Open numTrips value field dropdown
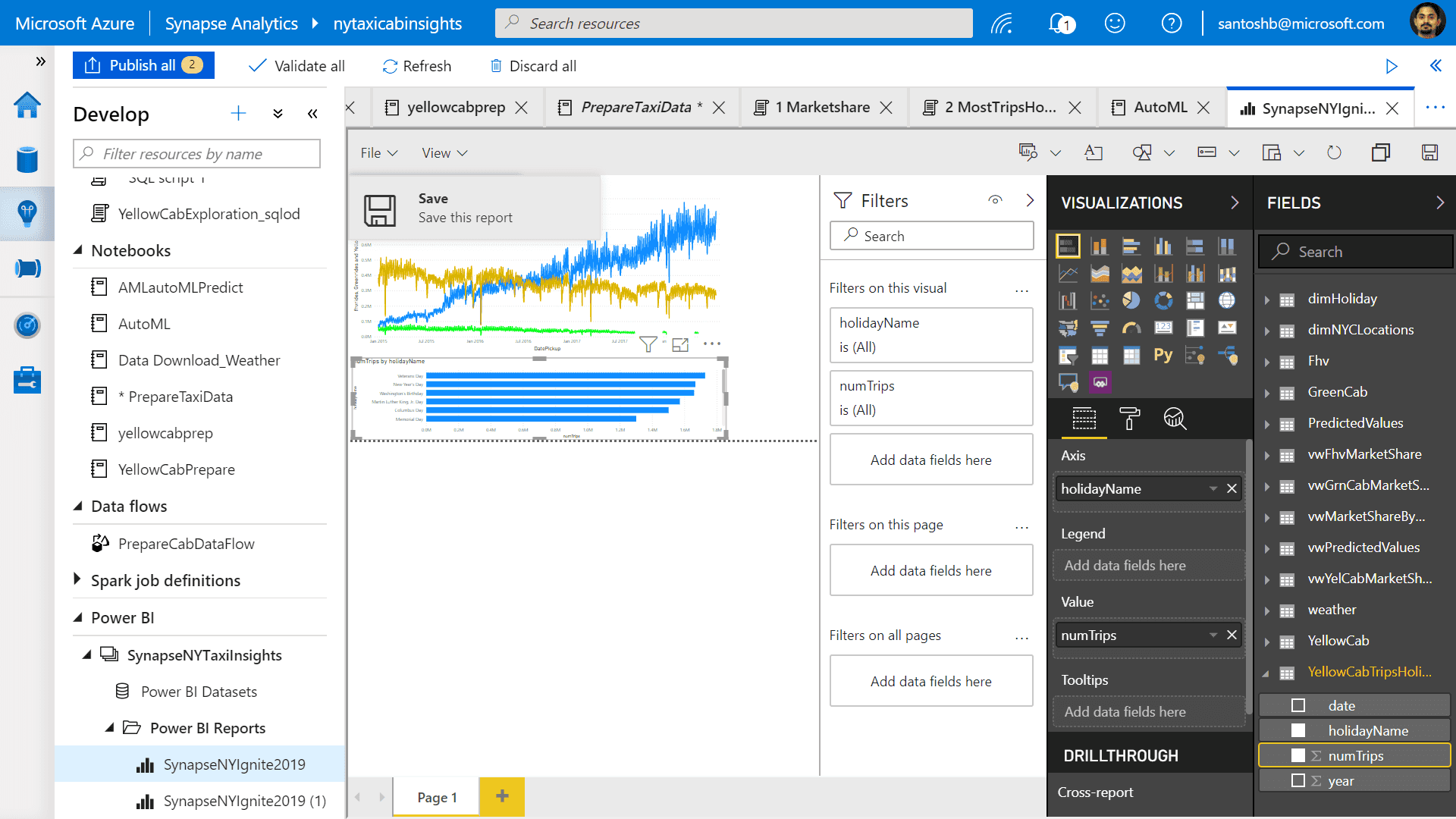The height and width of the screenshot is (819, 1456). tap(1213, 635)
